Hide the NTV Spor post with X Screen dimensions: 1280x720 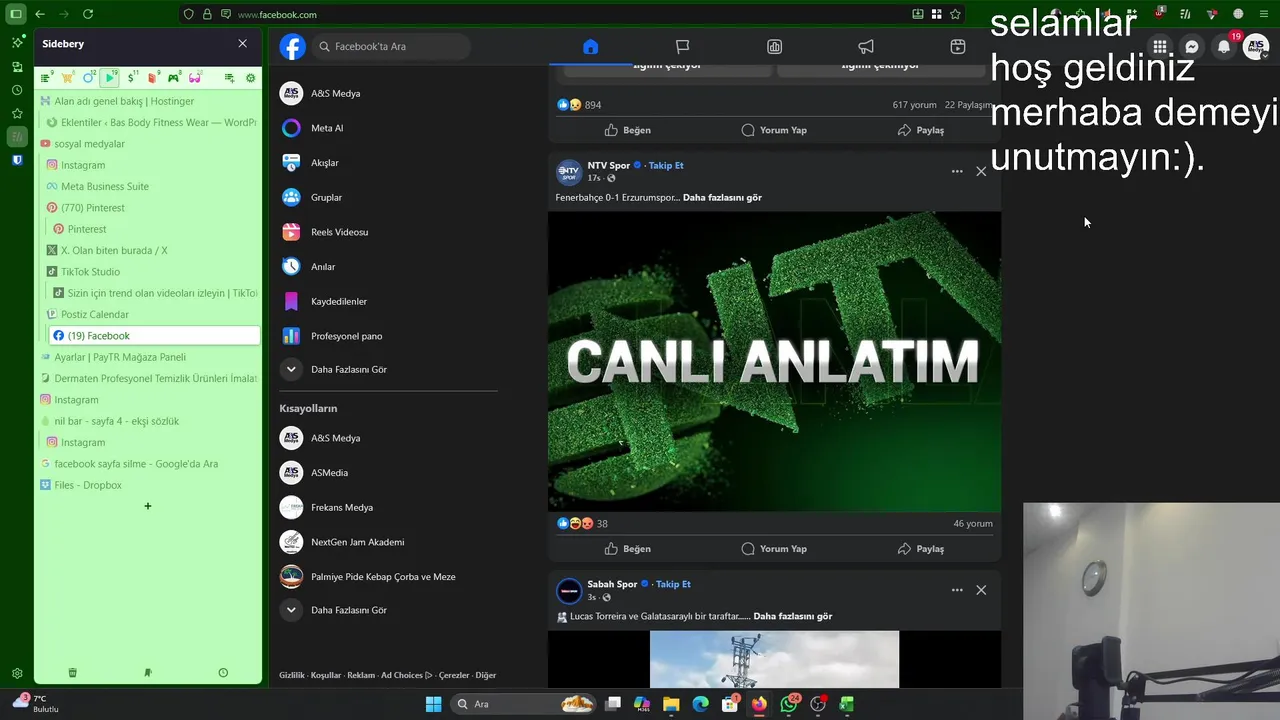coord(981,171)
